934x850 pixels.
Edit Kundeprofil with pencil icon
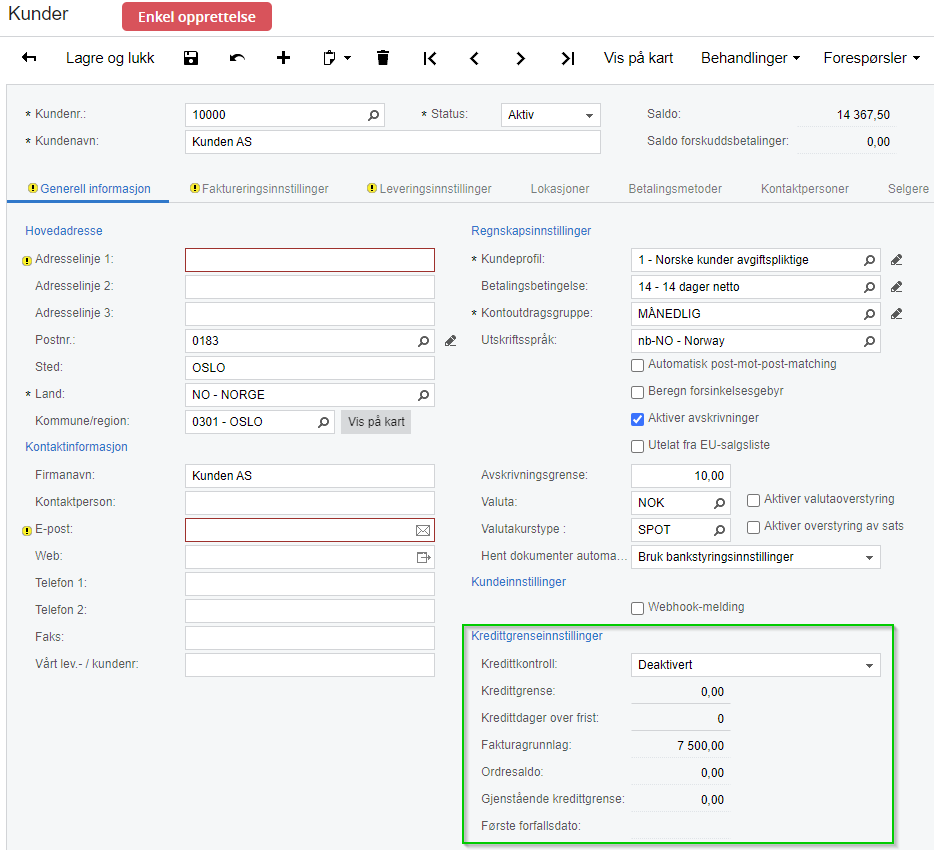[x=896, y=260]
